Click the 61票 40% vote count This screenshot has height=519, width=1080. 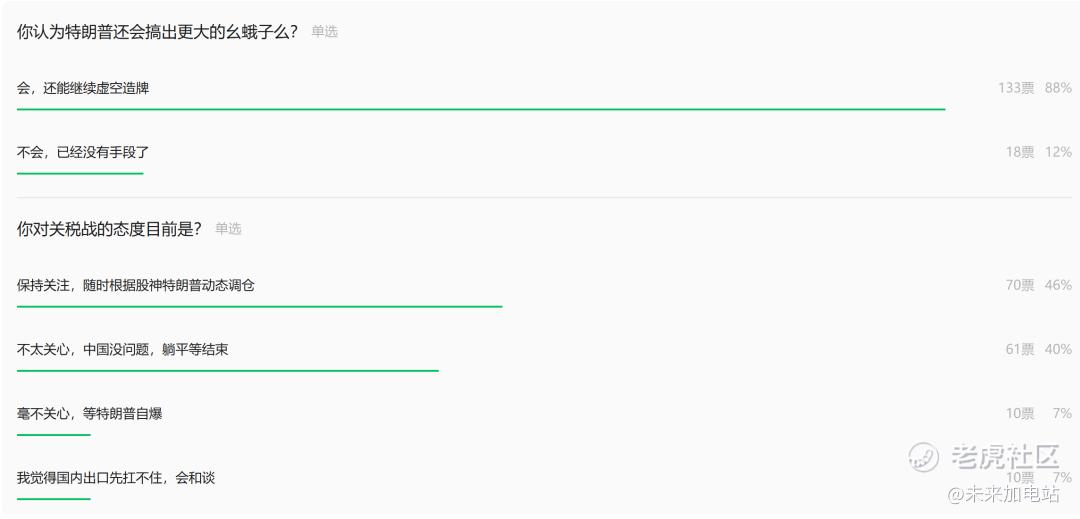pyautogui.click(x=1039, y=350)
